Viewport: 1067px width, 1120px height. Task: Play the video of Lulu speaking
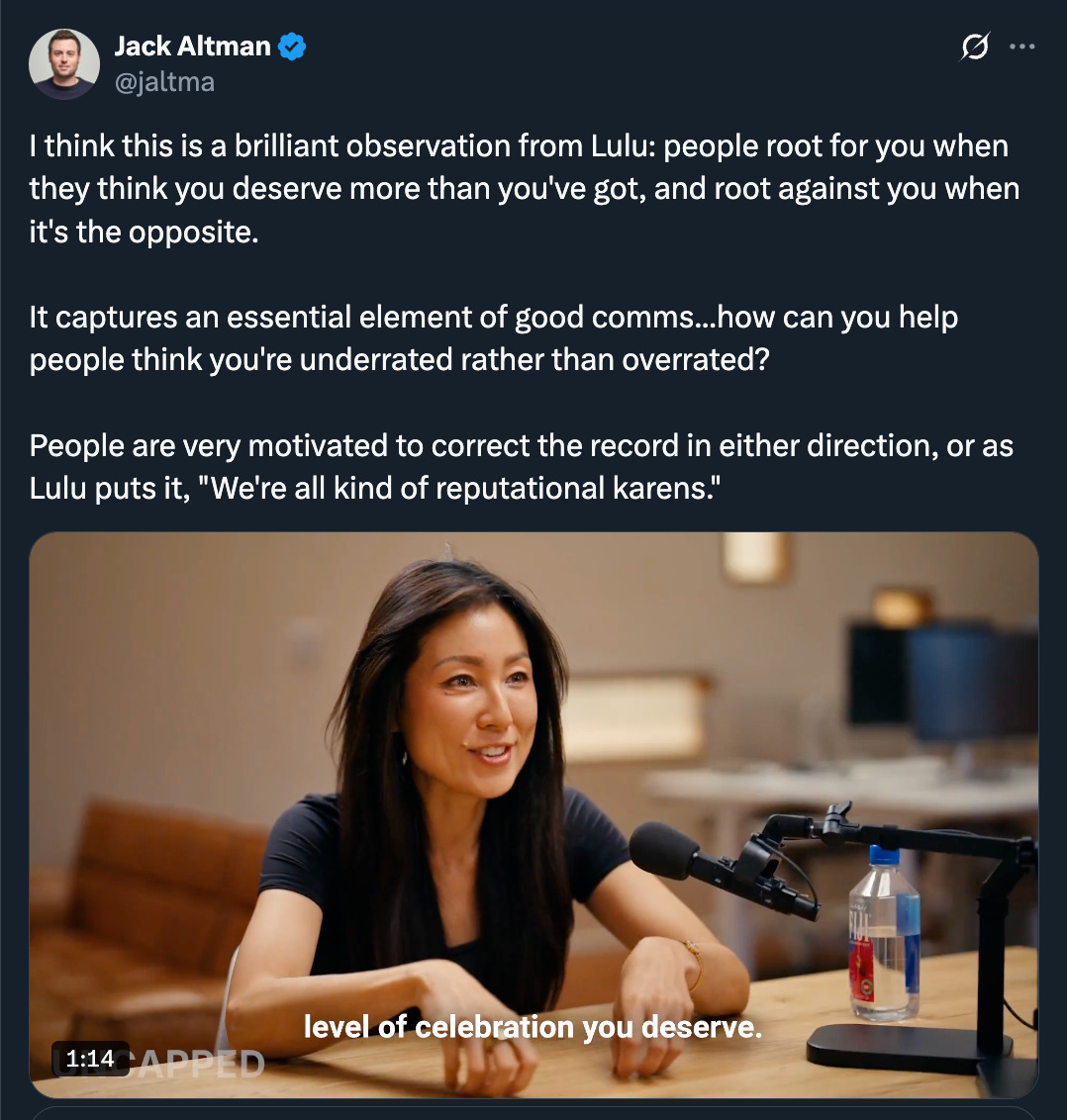click(x=533, y=815)
